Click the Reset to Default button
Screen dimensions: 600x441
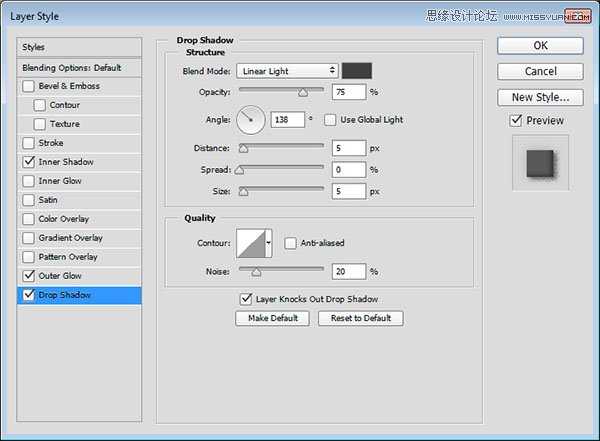click(360, 318)
